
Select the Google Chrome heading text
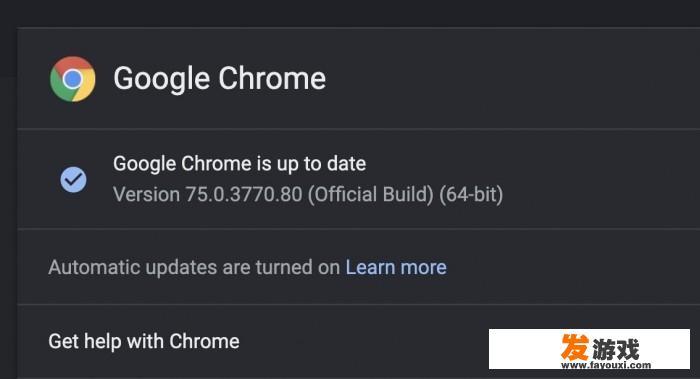(220, 79)
